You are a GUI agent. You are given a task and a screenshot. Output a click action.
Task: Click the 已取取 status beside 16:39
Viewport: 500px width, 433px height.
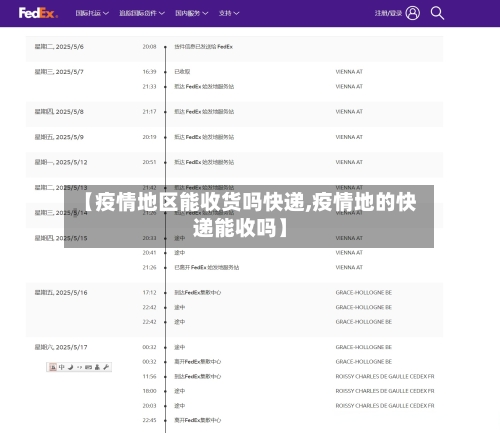(x=182, y=72)
